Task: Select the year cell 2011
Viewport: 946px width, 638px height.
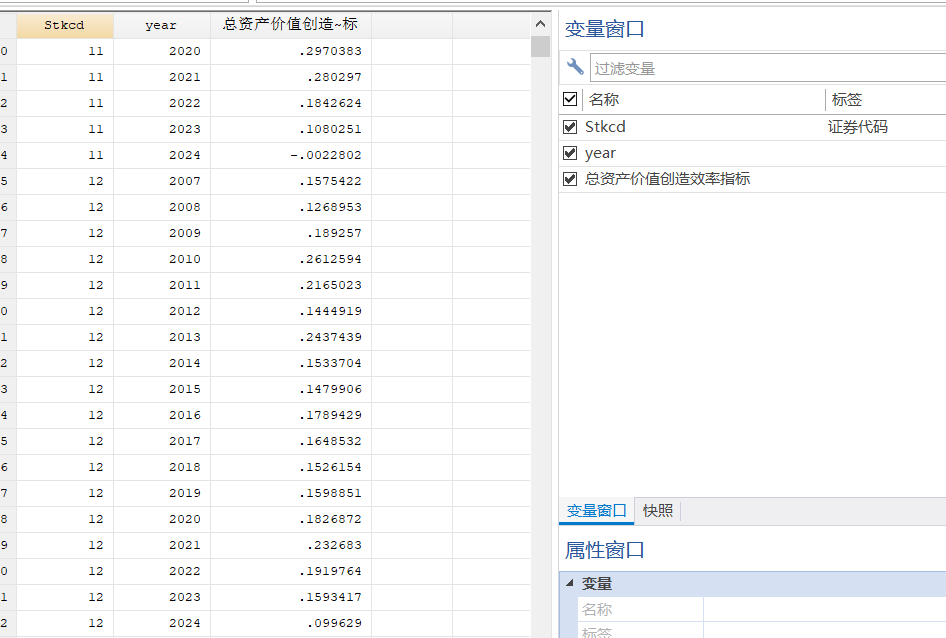Action: tap(162, 285)
